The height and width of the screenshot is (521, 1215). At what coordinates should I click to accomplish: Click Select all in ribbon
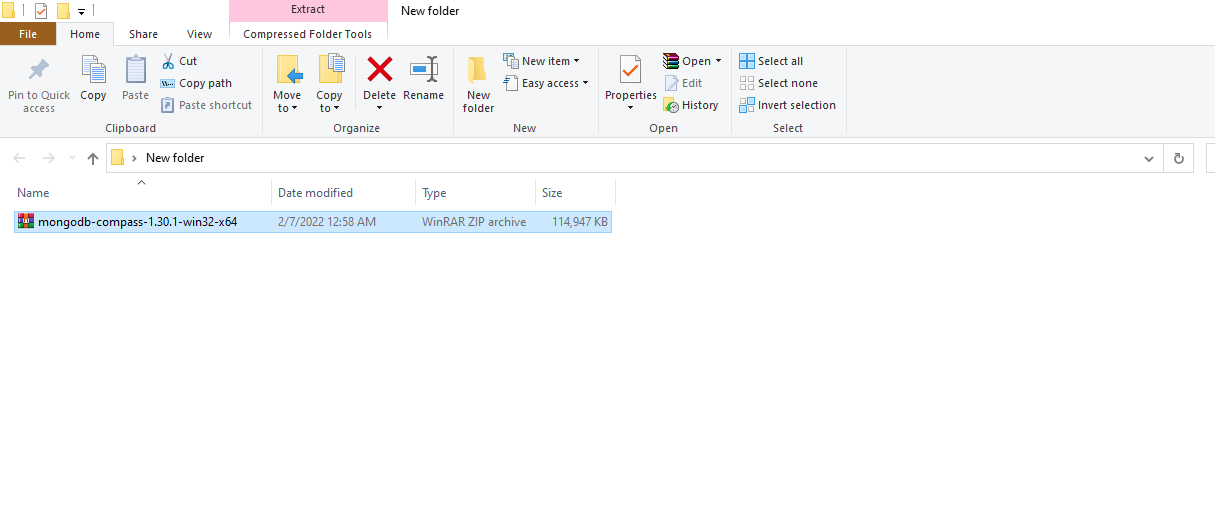coord(771,61)
